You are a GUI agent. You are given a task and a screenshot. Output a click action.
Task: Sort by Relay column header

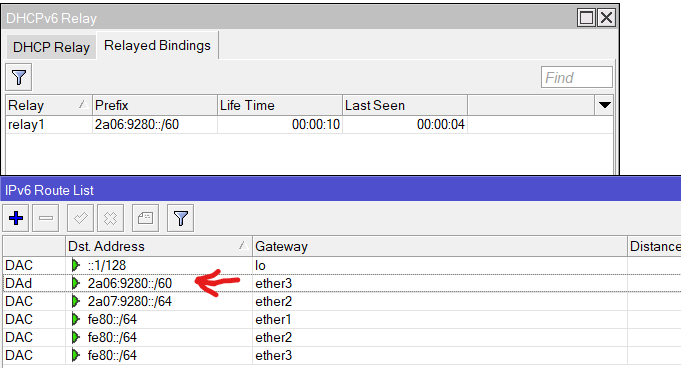tap(48, 105)
